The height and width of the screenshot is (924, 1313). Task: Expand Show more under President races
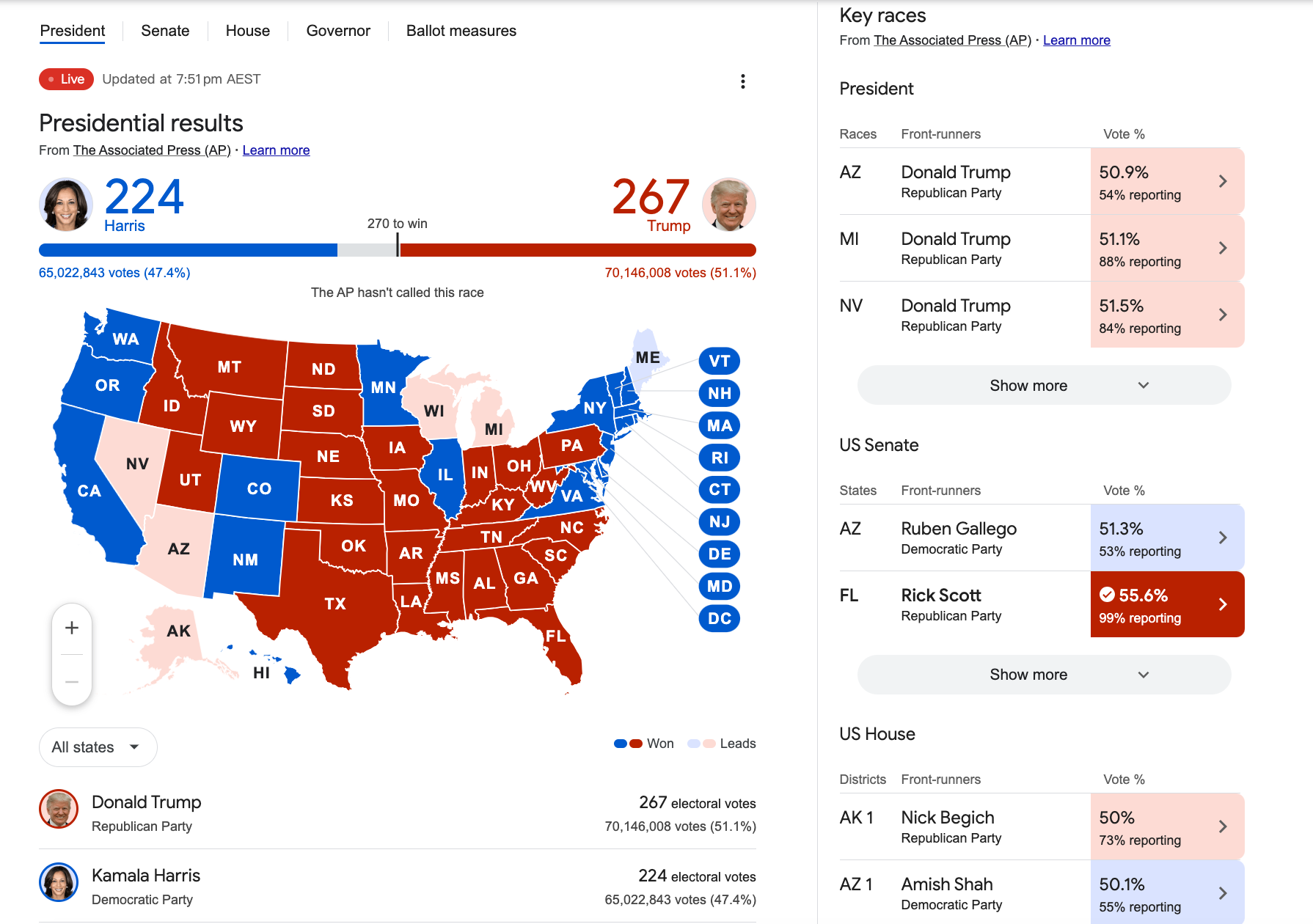1044,385
